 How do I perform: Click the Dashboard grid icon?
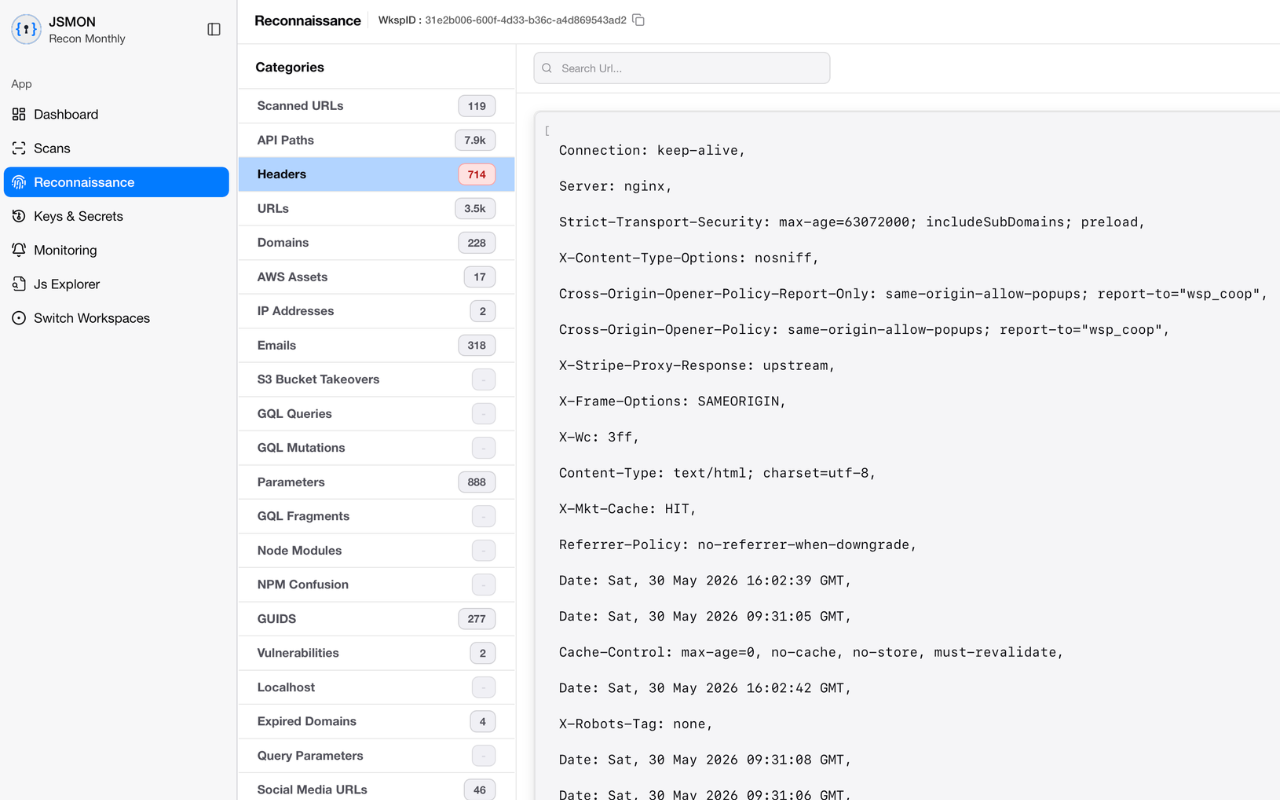[19, 114]
